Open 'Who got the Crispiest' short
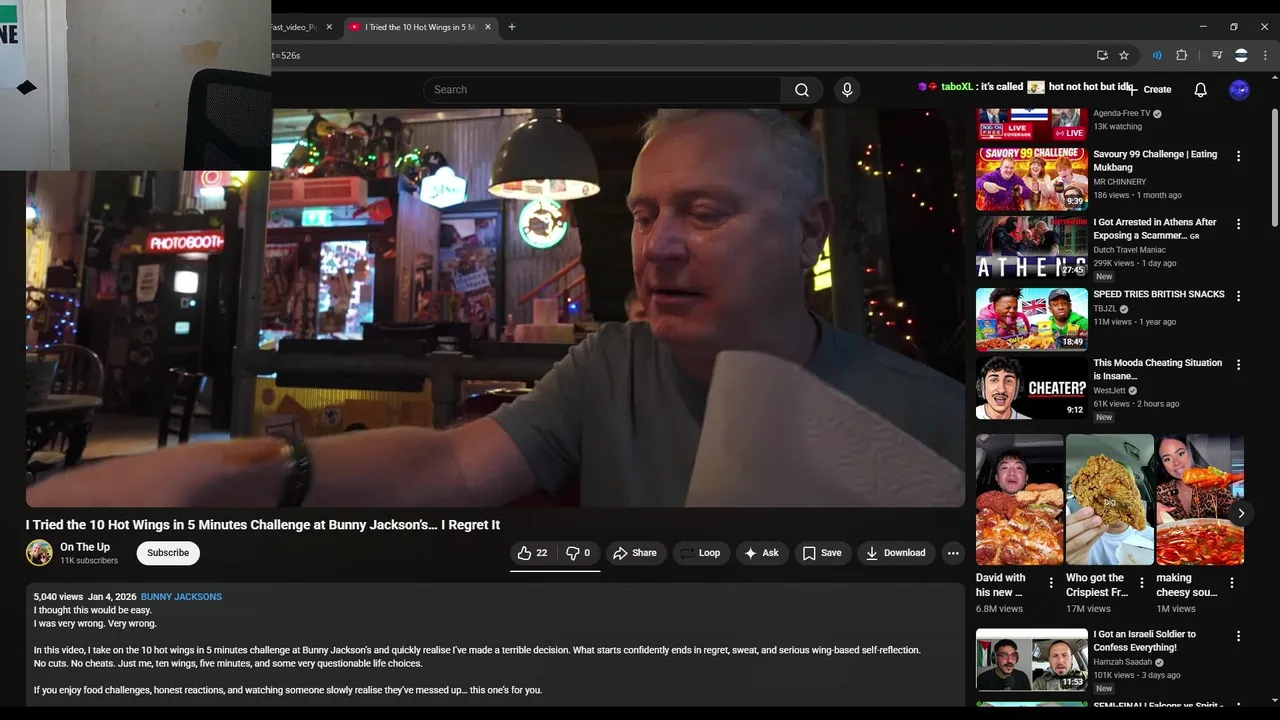This screenshot has width=1280, height=720. tap(1109, 500)
